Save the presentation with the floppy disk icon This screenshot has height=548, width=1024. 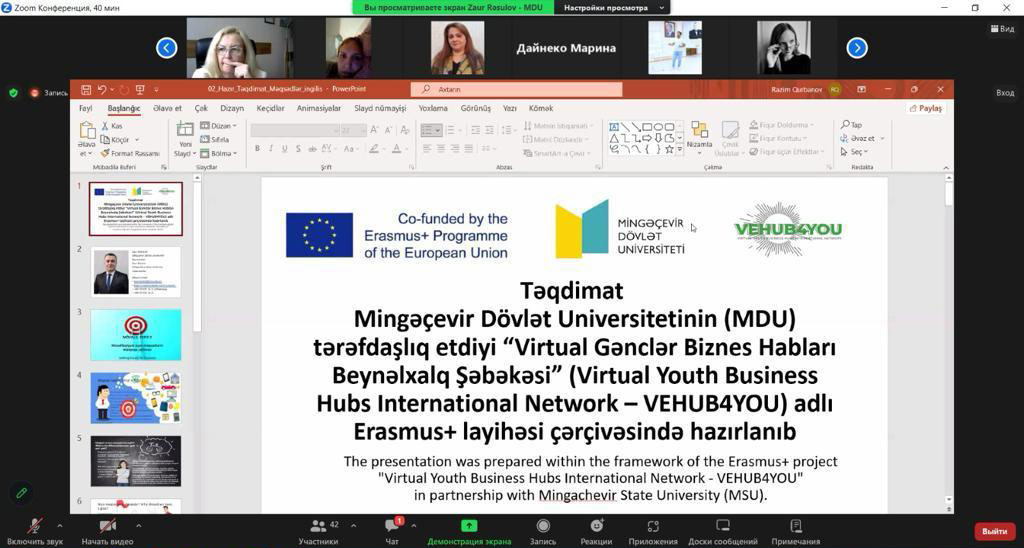[86, 89]
